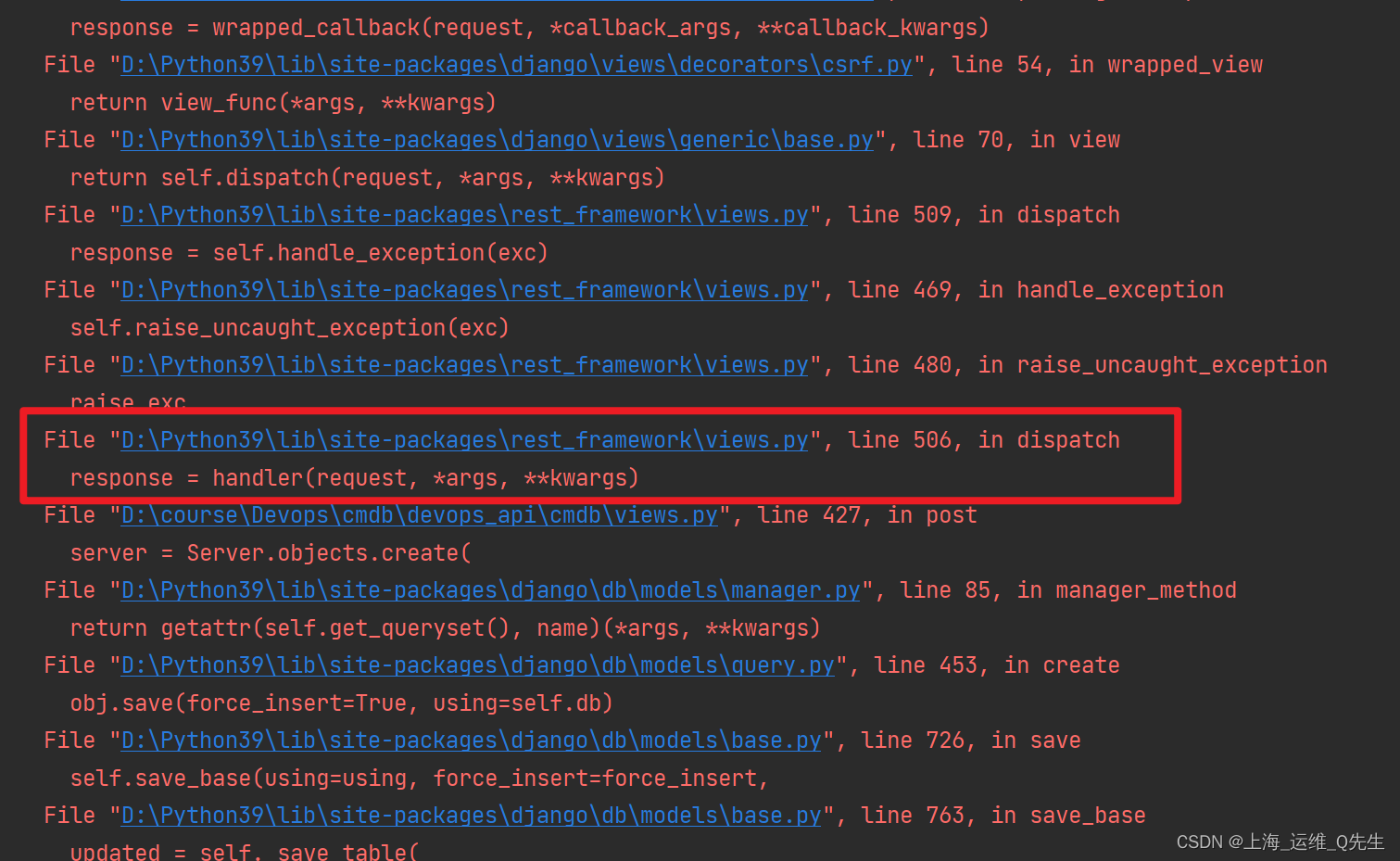
Task: Open the views.py link at line 469
Action: pyautogui.click(x=465, y=290)
